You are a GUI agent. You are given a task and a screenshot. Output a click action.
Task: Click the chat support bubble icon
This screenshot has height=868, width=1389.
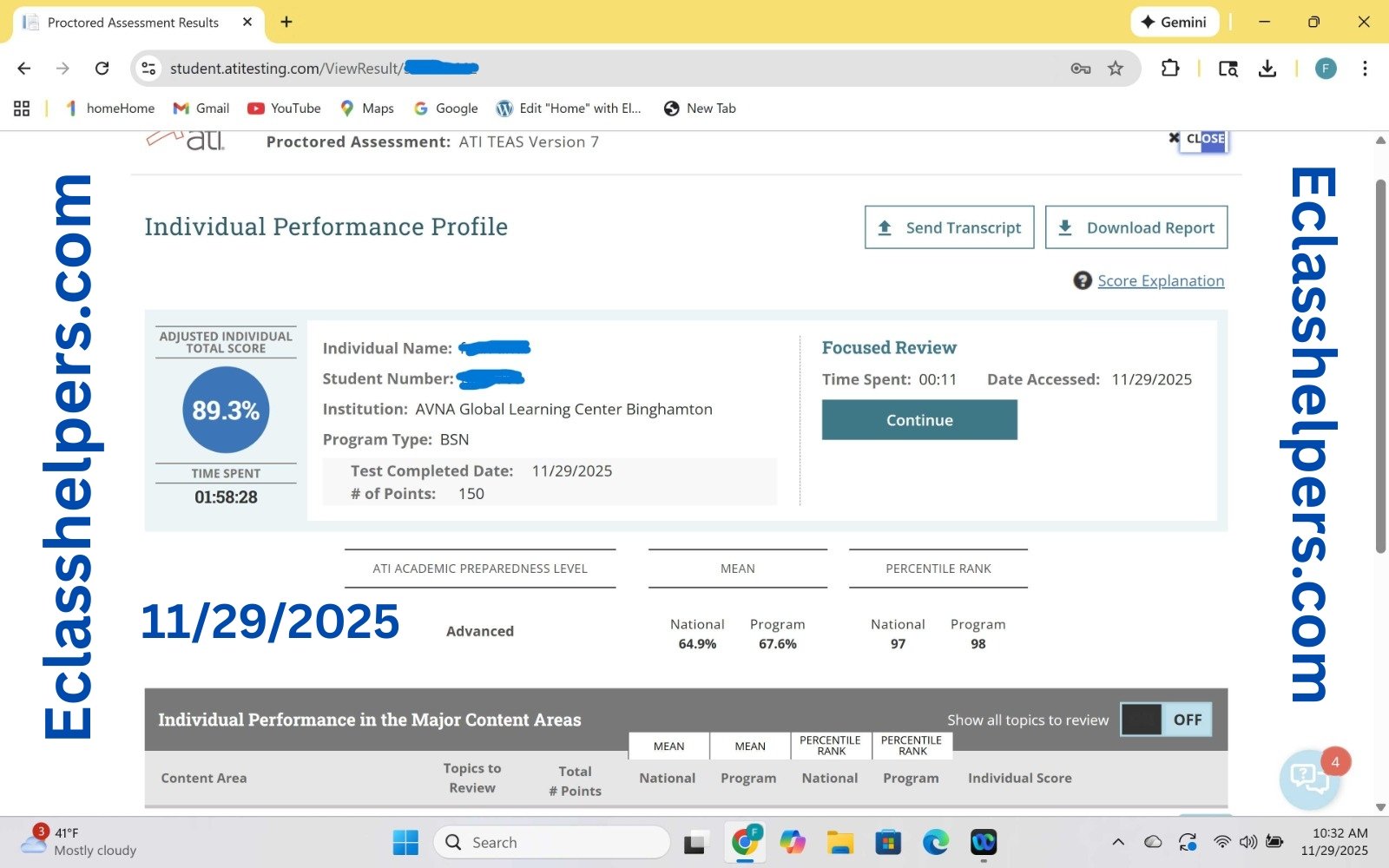click(x=1309, y=777)
